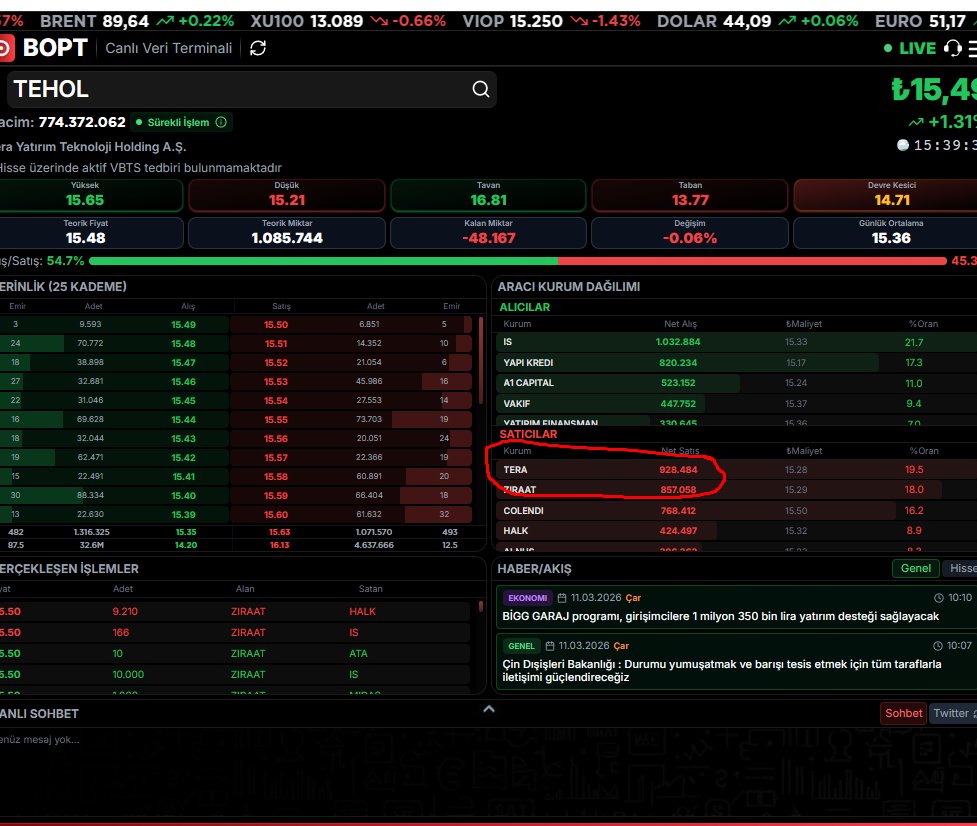This screenshot has height=826, width=977.
Task: Click calendar icon of GENEL news date
Action: (550, 646)
